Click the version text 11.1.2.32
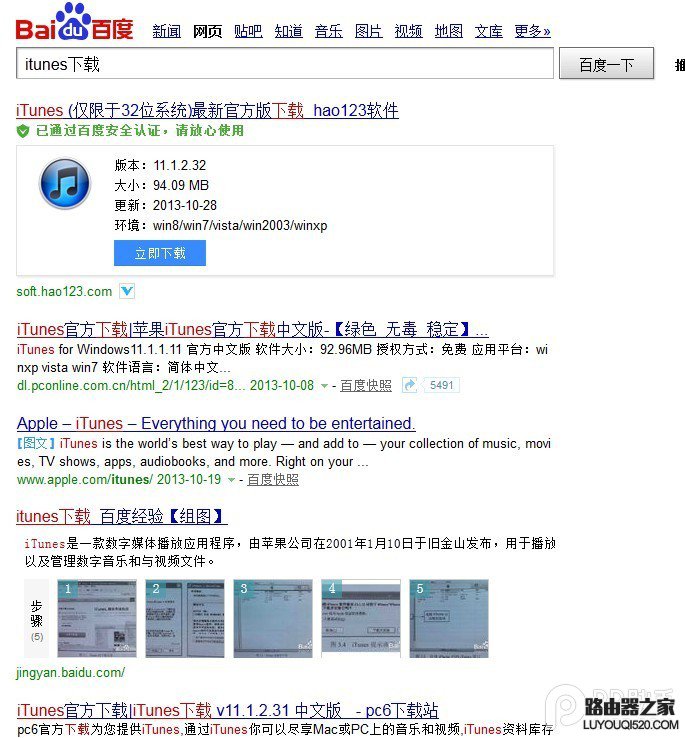This screenshot has width=685, height=738. pyautogui.click(x=179, y=165)
